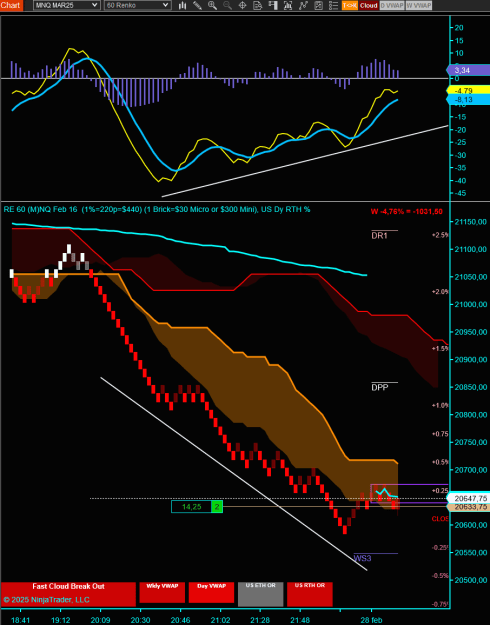This screenshot has height=625, width=490.
Task: Open the strategies icon
Action: pyautogui.click(x=318, y=5)
